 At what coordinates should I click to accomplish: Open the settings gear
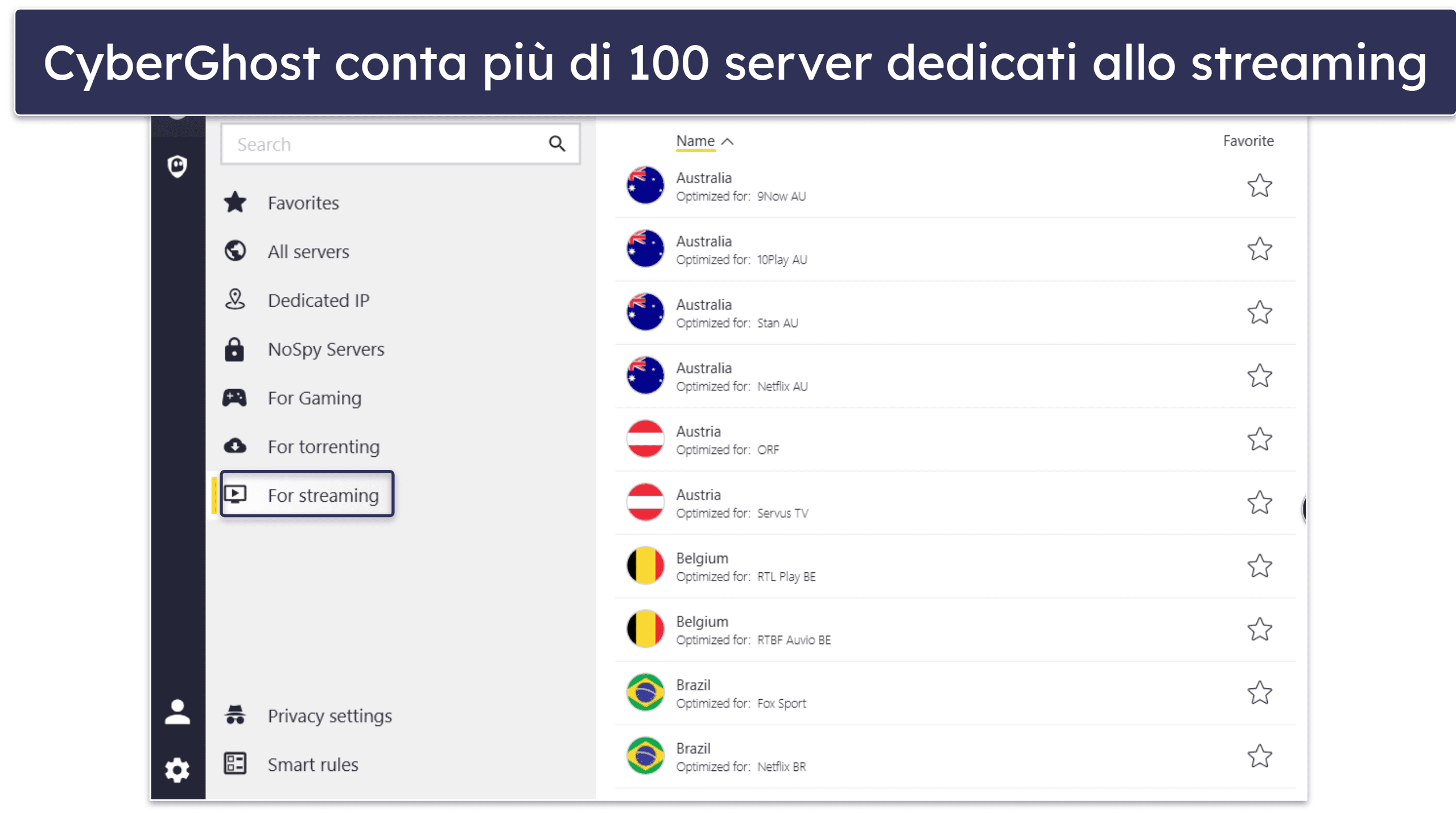coord(178,770)
